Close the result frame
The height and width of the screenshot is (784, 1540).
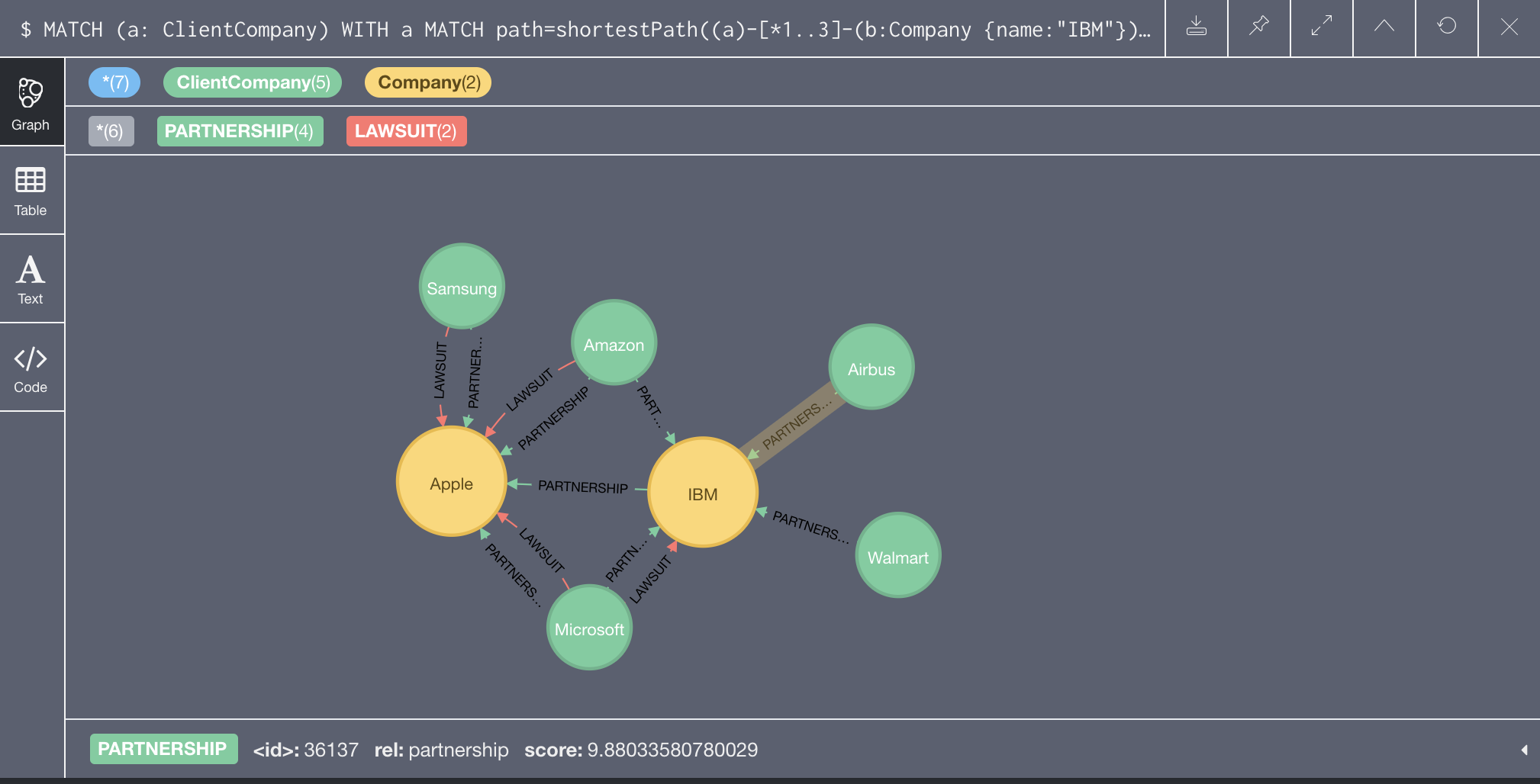tap(1509, 27)
